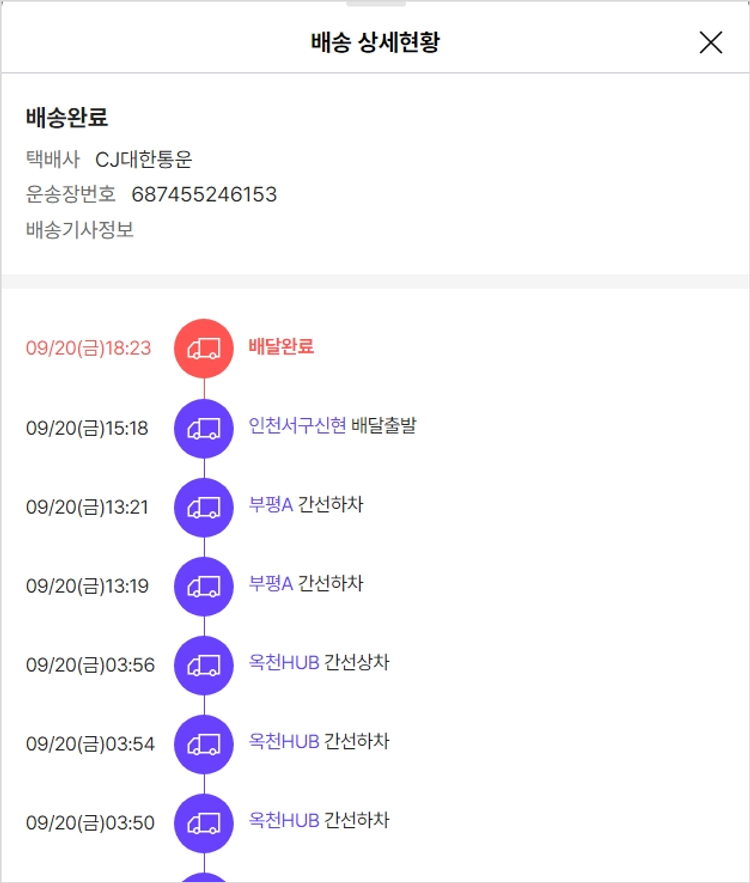Click the drag handle at top of sheet
The height and width of the screenshot is (883, 750).
(x=375, y=4)
